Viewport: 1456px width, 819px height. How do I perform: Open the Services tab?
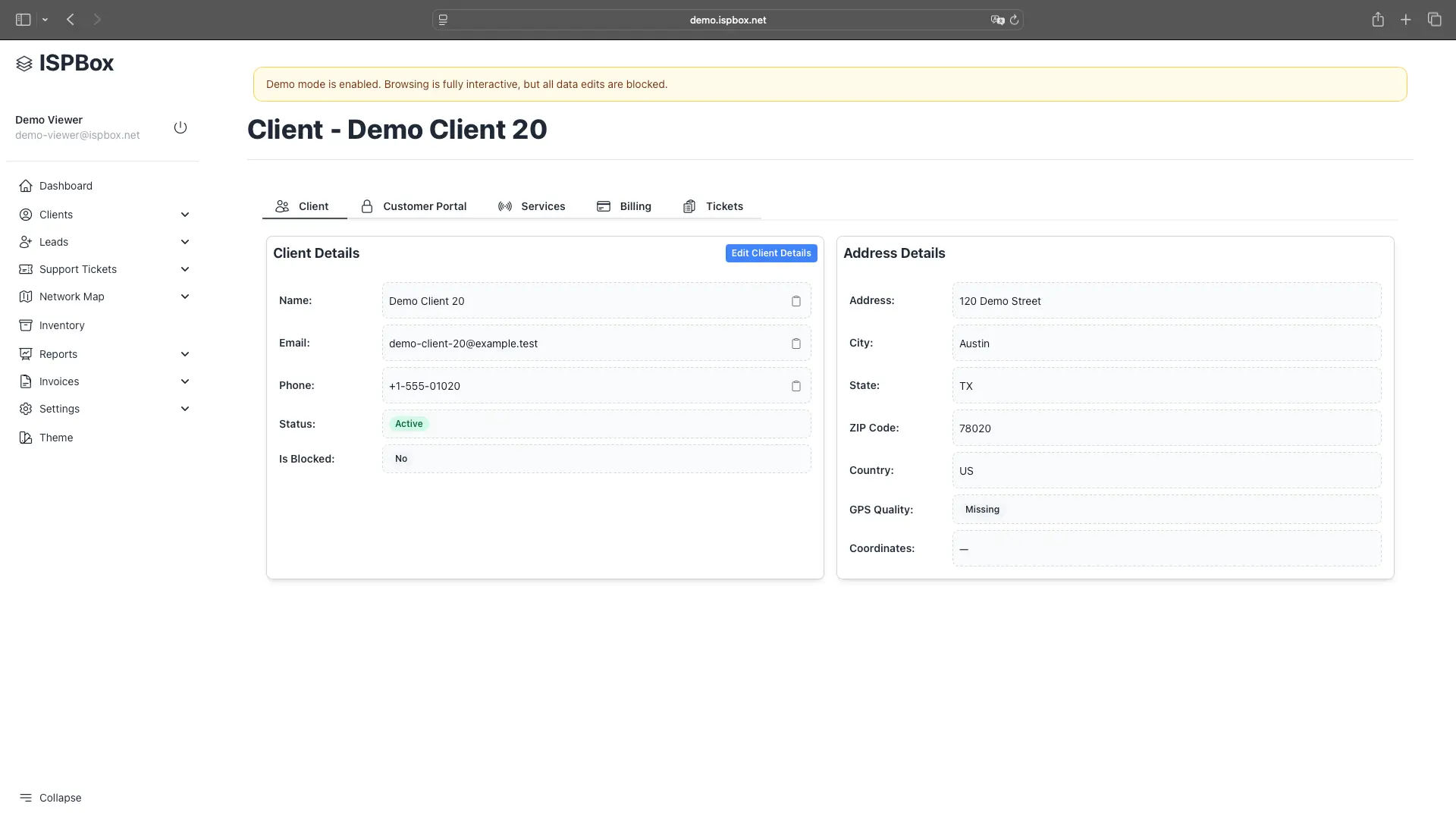point(532,206)
